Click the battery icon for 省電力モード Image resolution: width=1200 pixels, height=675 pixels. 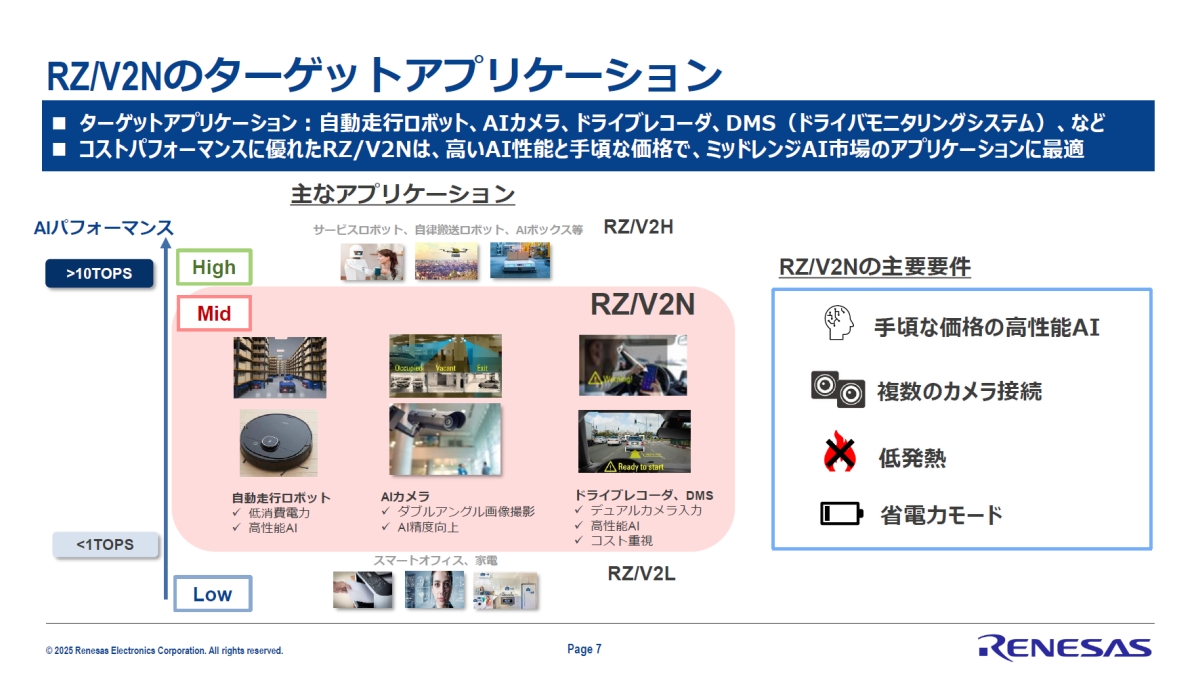tap(840, 514)
